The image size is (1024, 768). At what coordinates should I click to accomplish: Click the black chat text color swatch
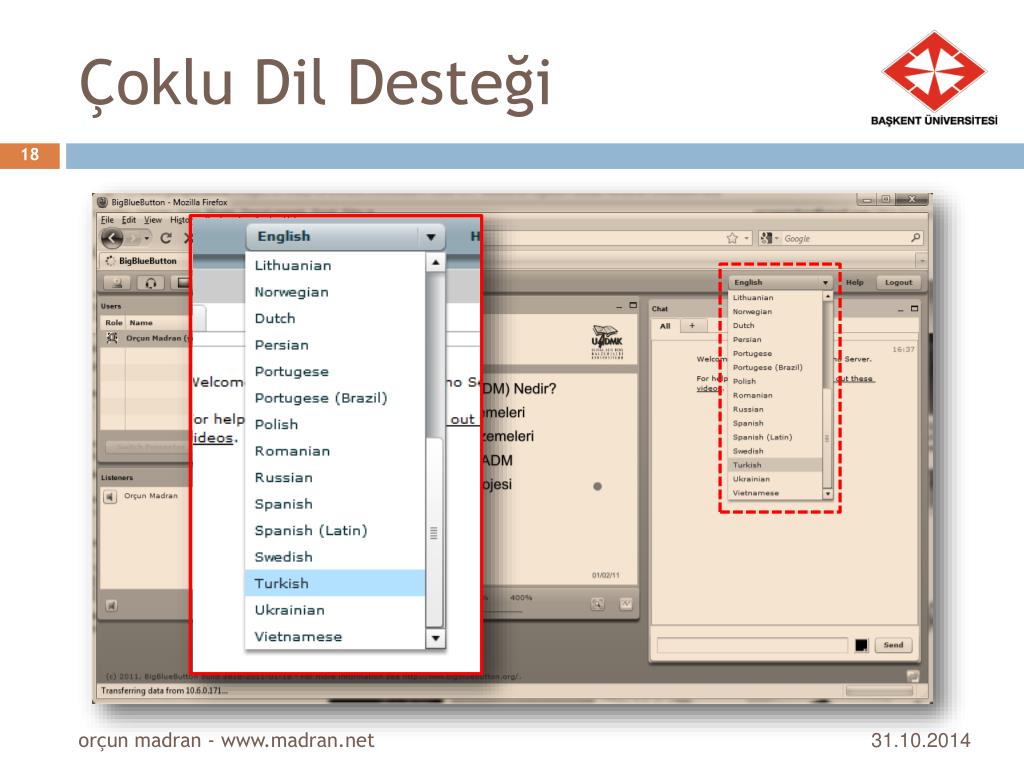pyautogui.click(x=861, y=645)
